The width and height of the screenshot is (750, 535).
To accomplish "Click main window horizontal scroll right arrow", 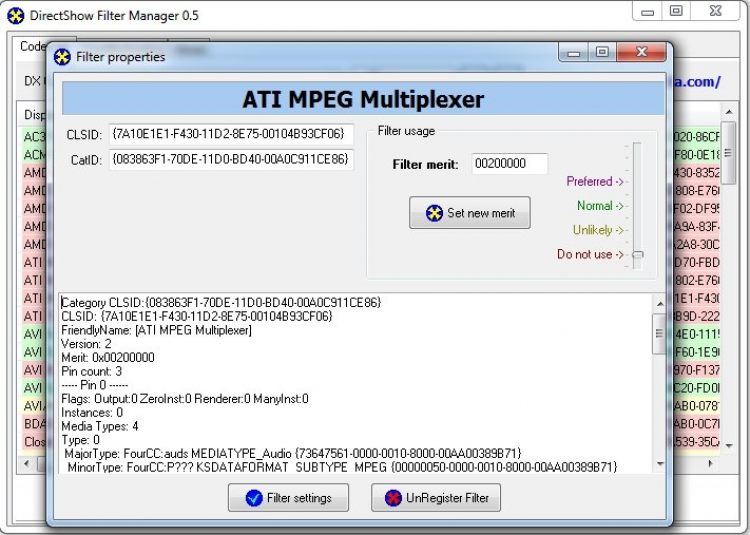I will [x=710, y=463].
